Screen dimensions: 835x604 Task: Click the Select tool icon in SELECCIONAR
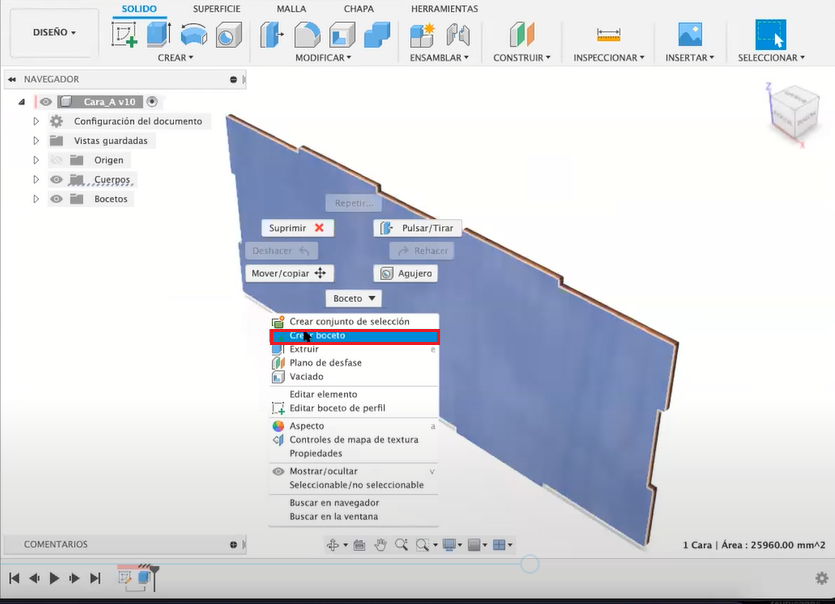pos(771,34)
